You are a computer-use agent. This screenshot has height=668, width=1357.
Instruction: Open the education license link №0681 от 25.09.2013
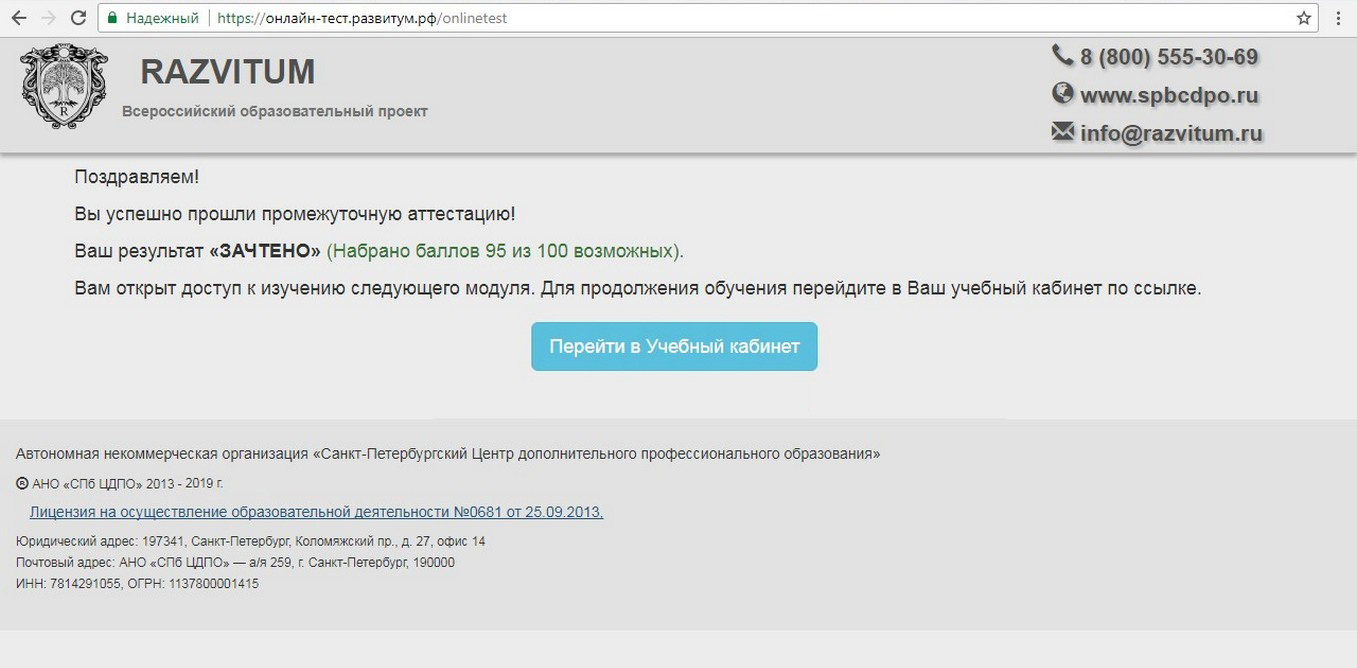tap(316, 511)
